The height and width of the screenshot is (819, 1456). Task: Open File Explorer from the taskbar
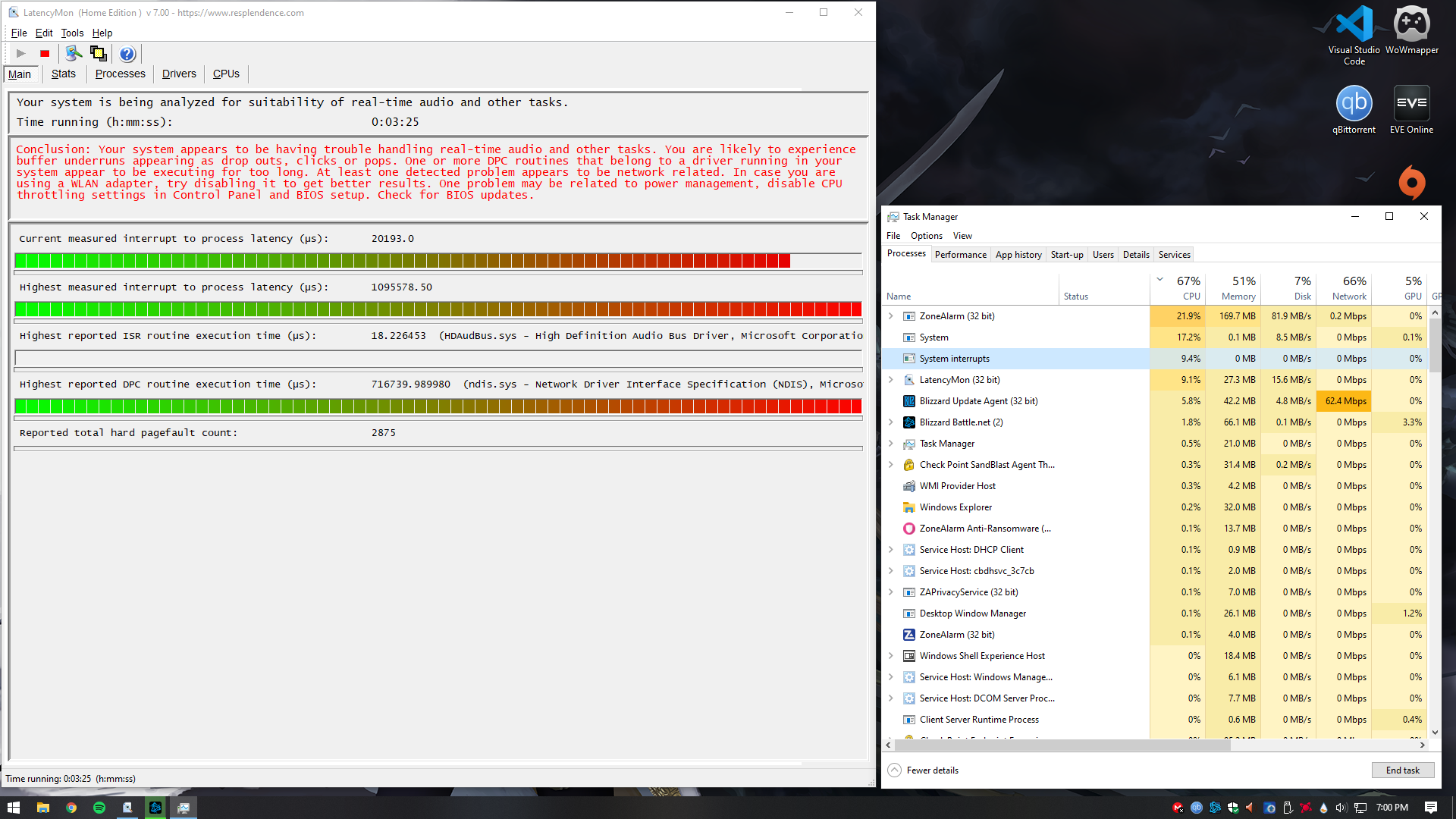pos(43,808)
